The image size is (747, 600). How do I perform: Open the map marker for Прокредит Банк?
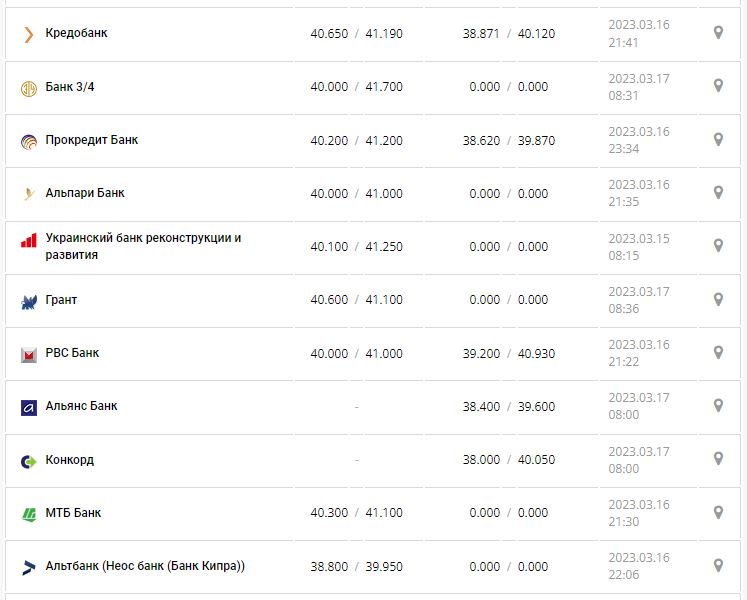point(718,140)
